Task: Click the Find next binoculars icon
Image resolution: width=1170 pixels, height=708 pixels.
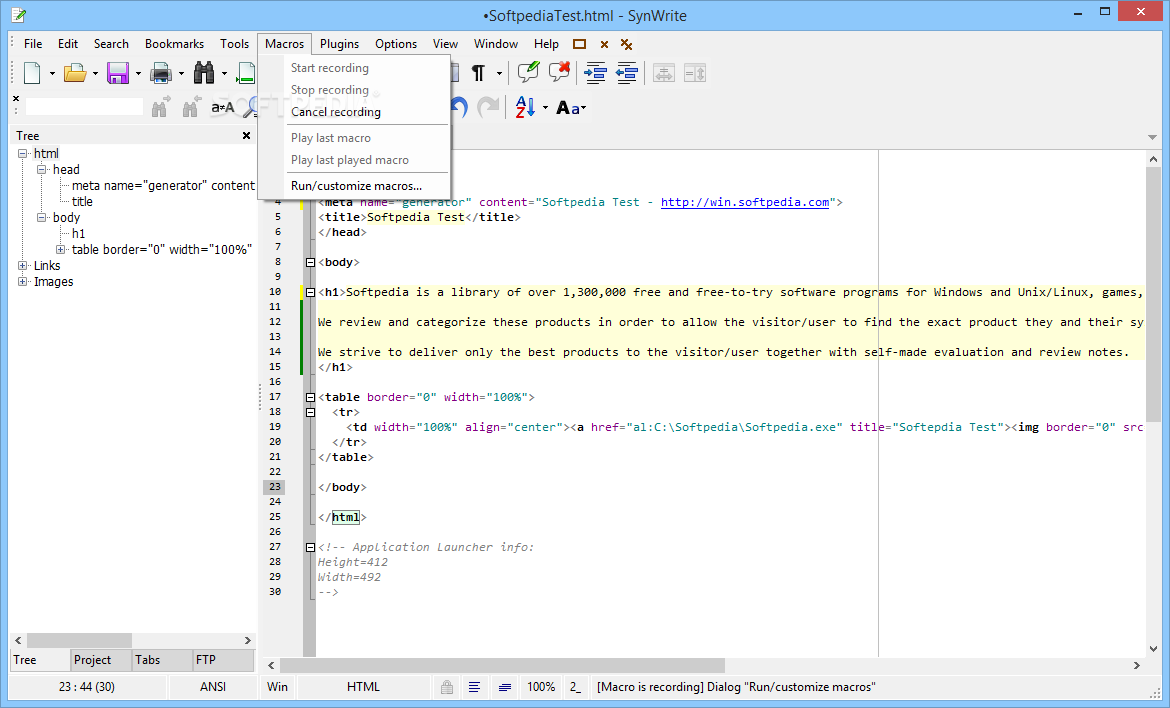Action: pos(160,107)
